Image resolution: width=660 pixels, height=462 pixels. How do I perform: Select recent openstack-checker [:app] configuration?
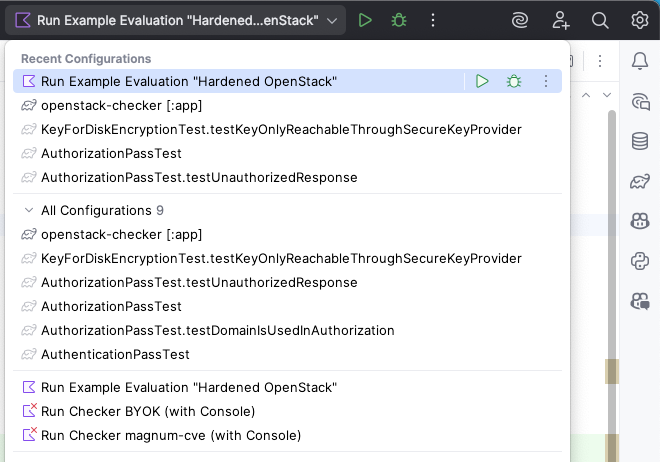coord(287,105)
